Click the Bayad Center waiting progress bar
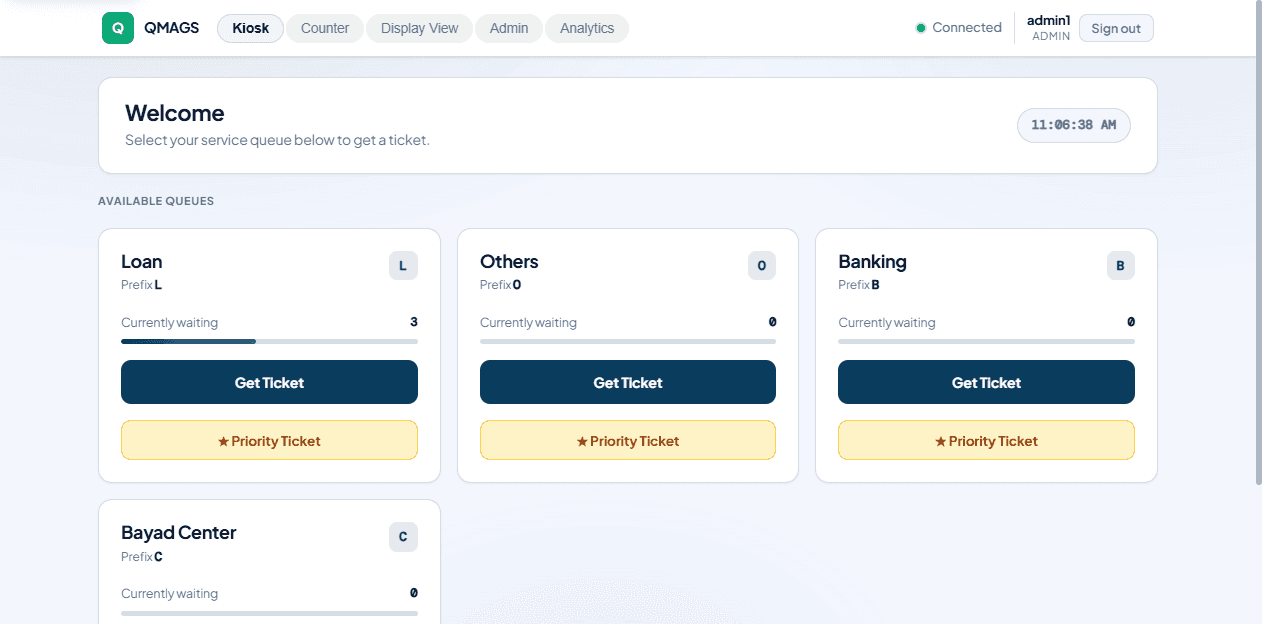 pos(269,612)
